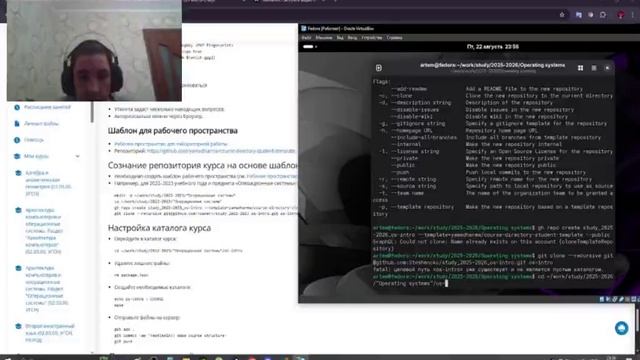Open the github.com repository template link
Screen dimensions: 640x360
(221, 151)
